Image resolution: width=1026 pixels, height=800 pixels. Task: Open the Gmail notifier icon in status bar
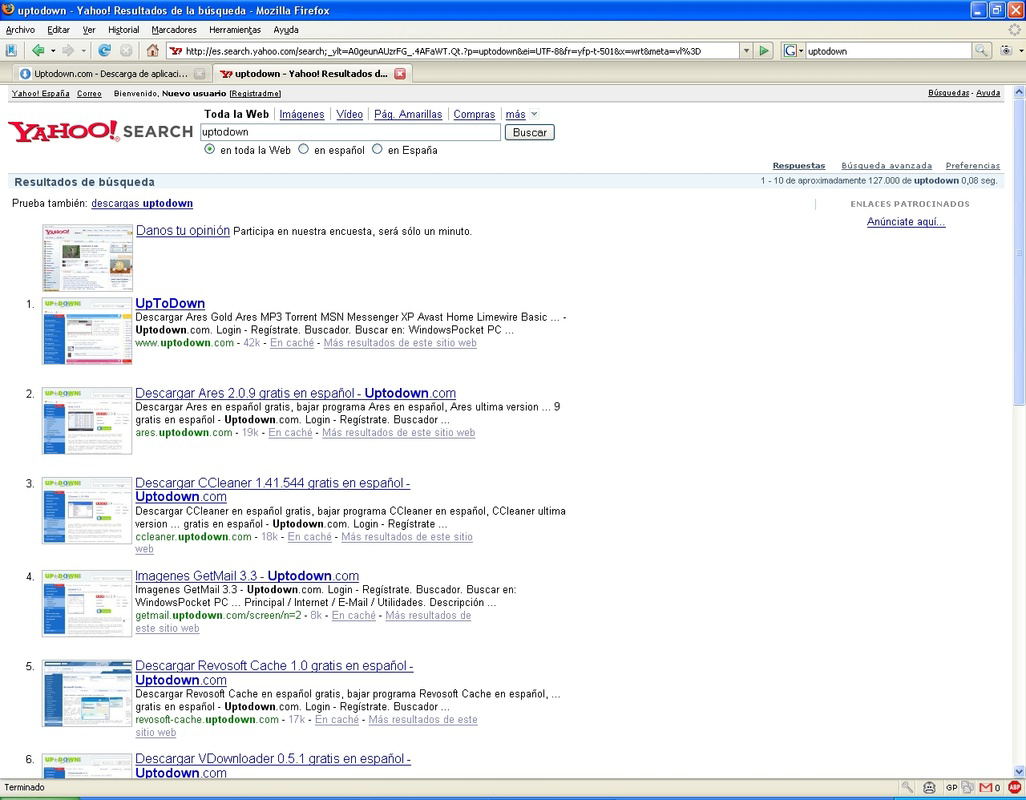point(986,788)
